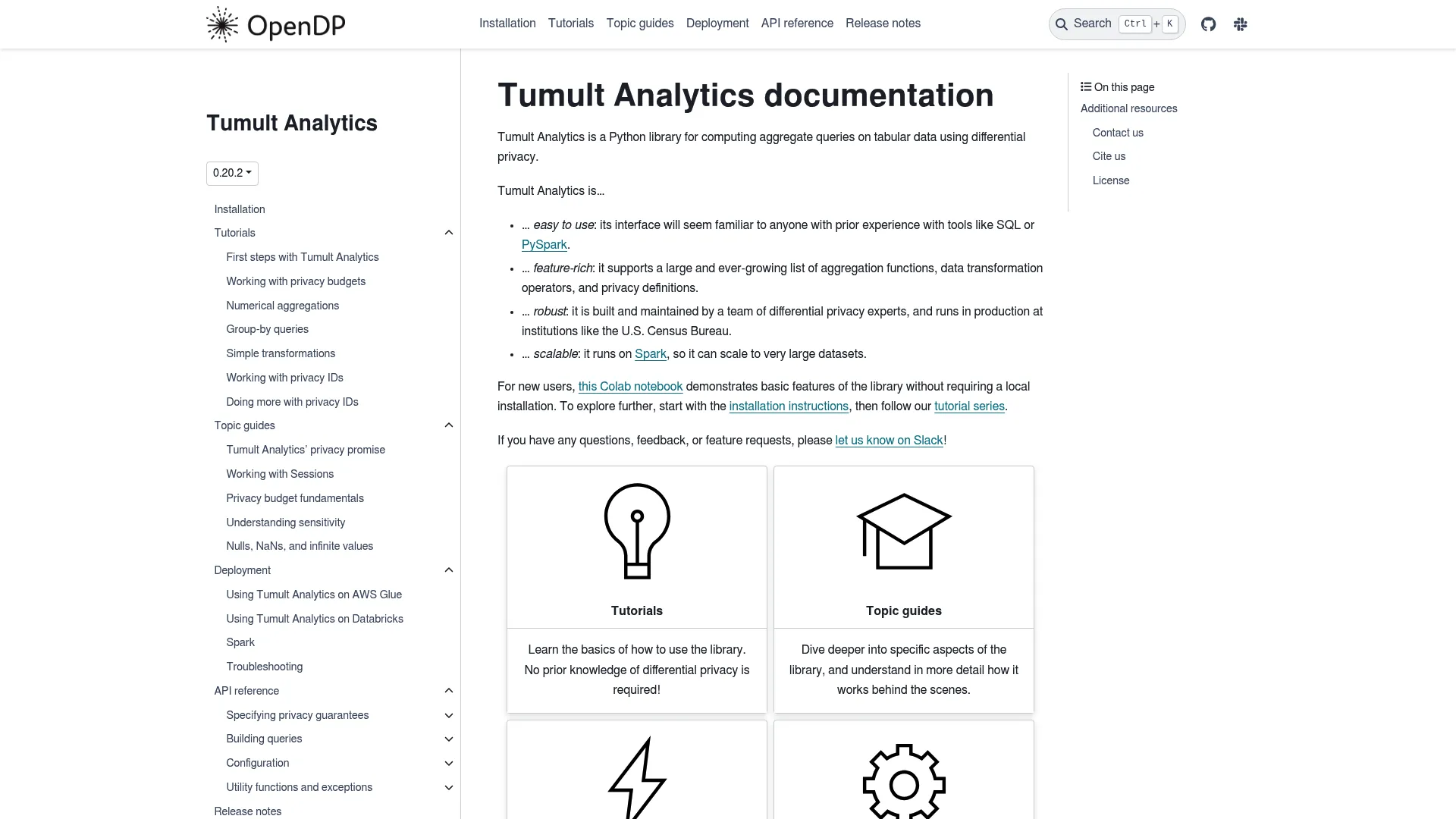
Task: Open Release notes in top navigation
Action: click(883, 24)
